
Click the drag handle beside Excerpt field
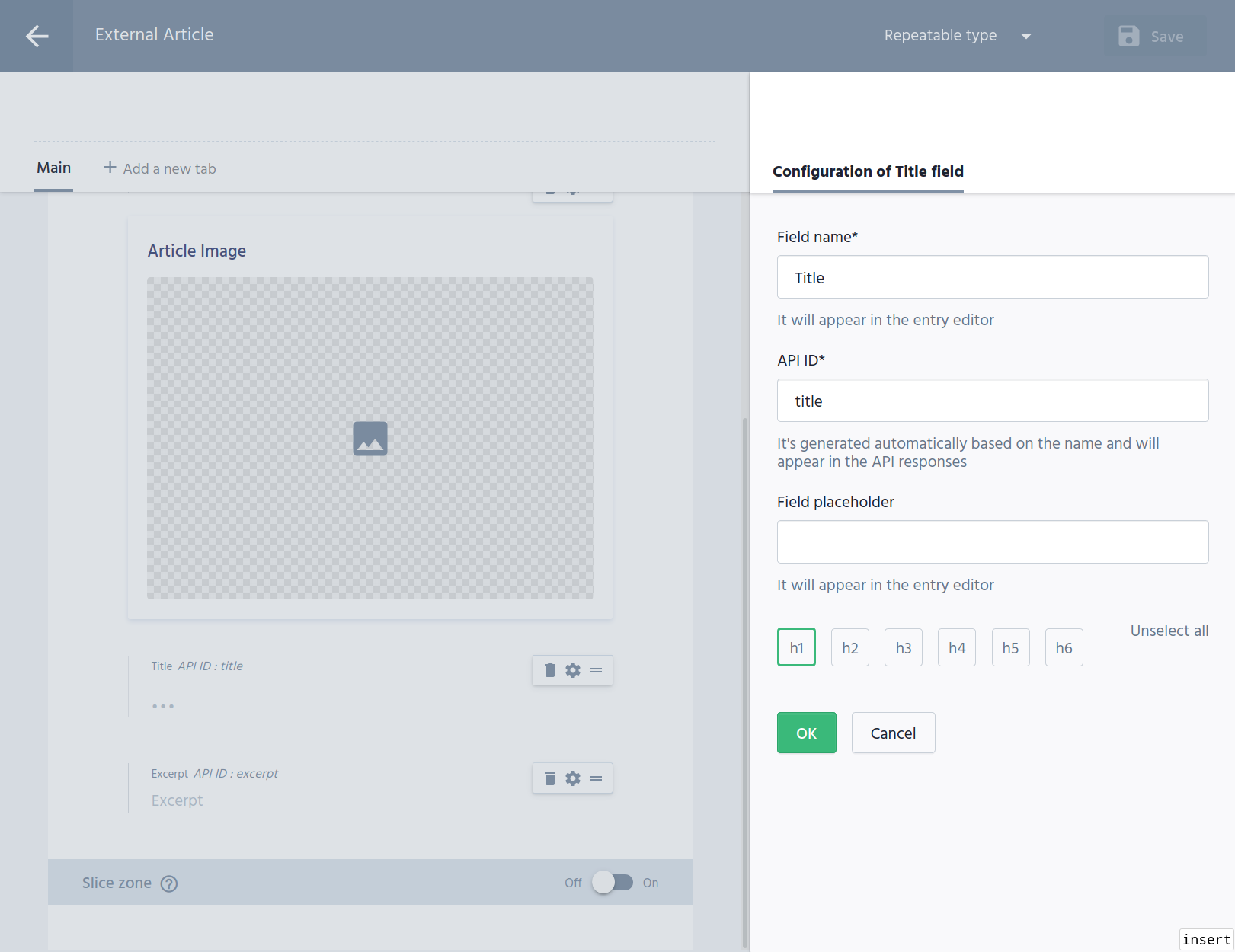[x=596, y=778]
